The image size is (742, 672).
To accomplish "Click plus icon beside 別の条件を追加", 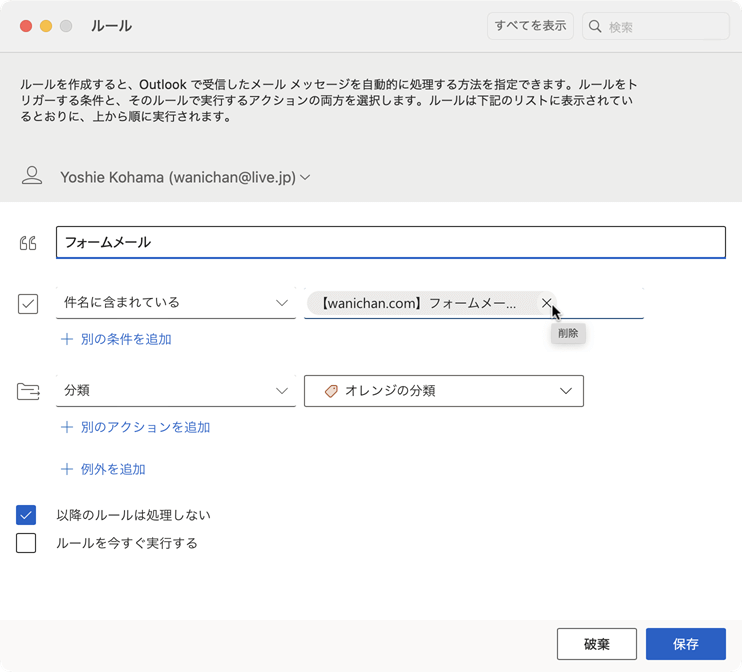I will (x=67, y=339).
